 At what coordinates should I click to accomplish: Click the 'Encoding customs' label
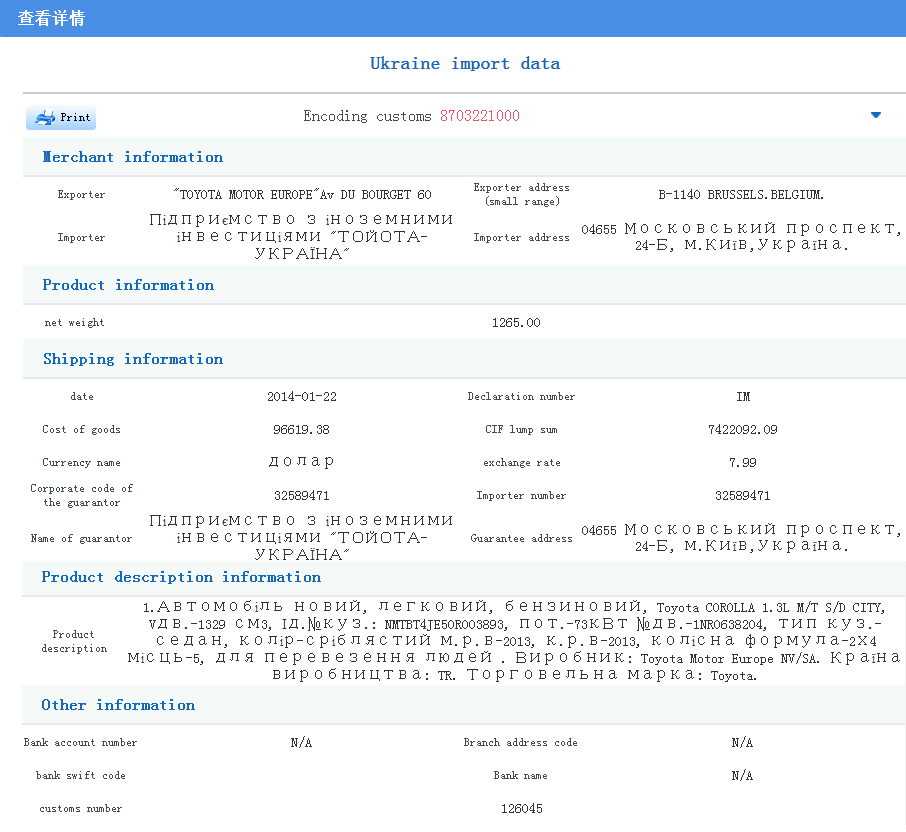click(x=367, y=116)
